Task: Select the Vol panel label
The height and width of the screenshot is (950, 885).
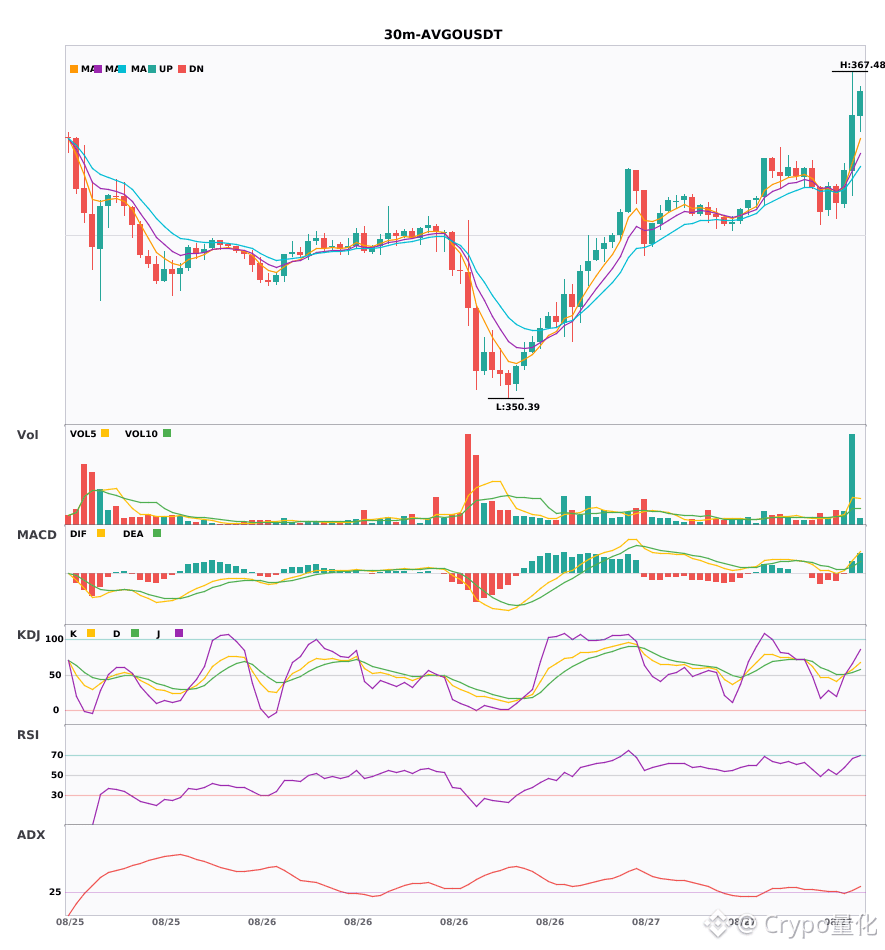Action: pyautogui.click(x=27, y=435)
